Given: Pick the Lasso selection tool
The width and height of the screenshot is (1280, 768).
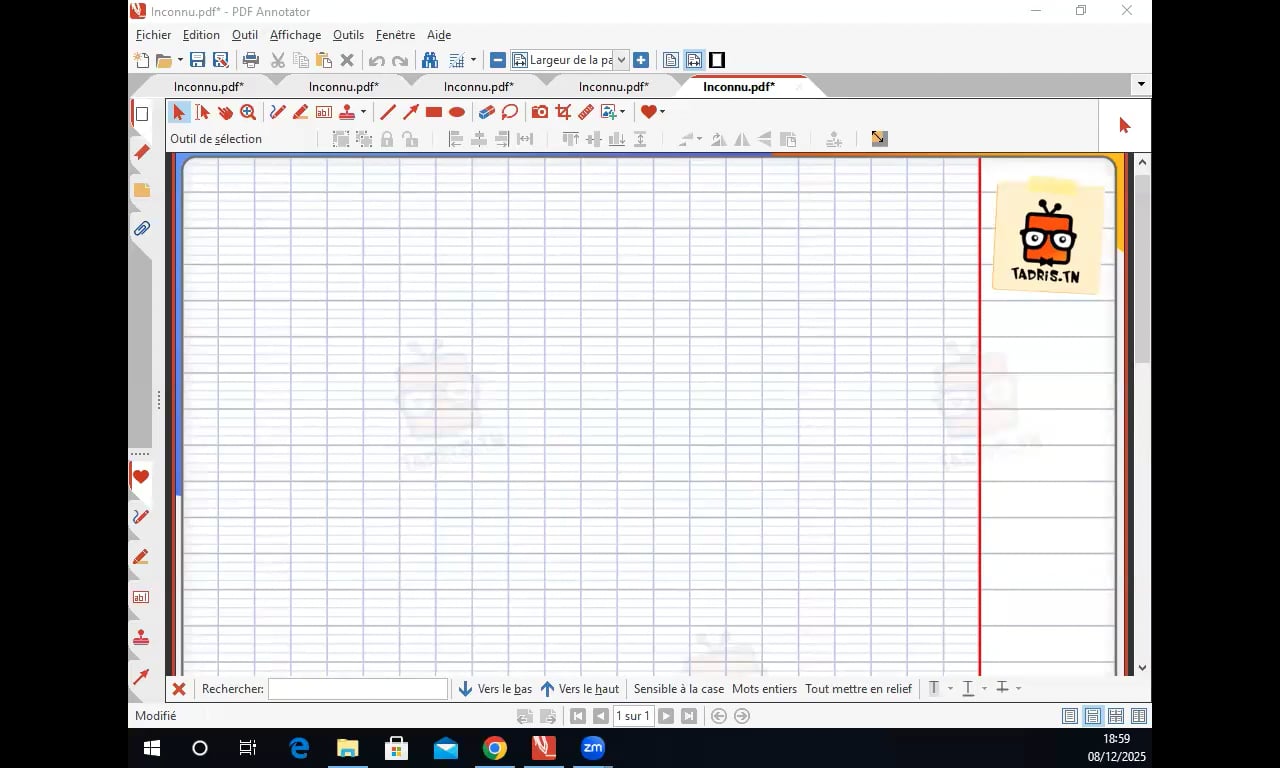Looking at the screenshot, I should pos(510,113).
